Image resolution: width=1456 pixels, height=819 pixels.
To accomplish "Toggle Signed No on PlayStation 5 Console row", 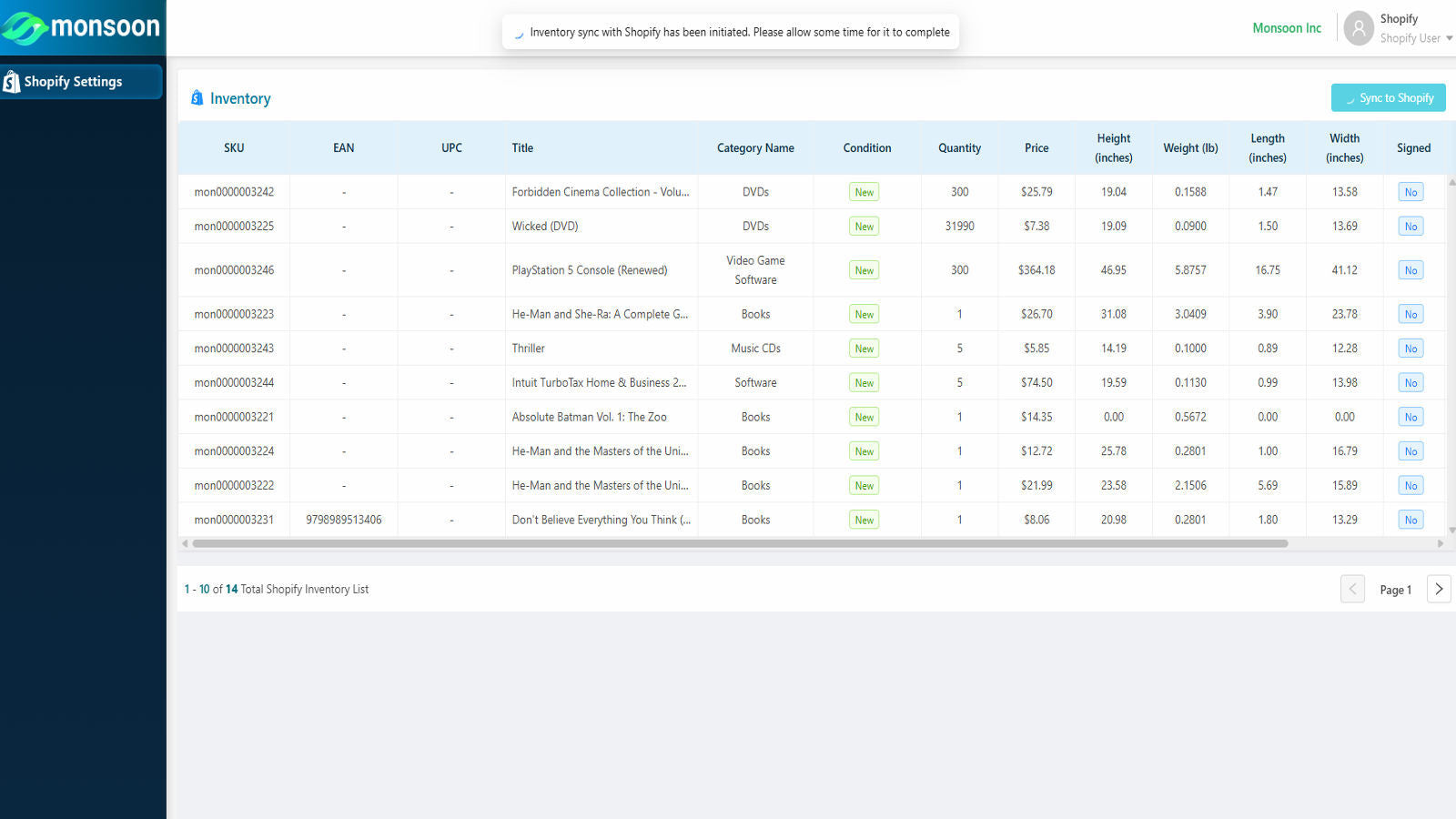I will click(1410, 269).
